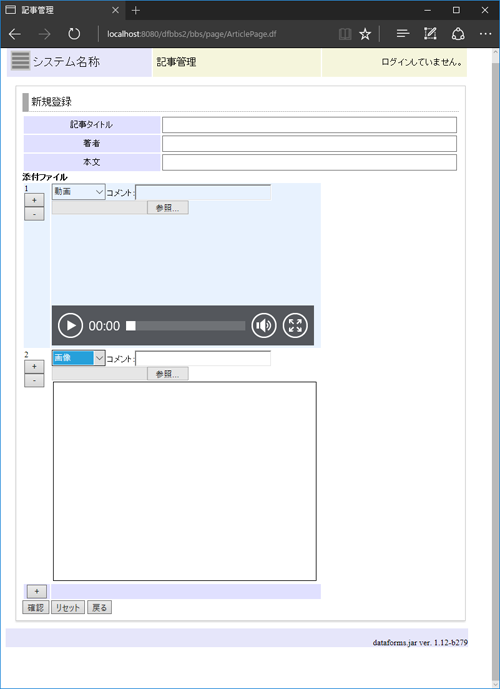This screenshot has width=500, height=689.
Task: Click 参照 button for attachment 2
Action: coord(168,374)
